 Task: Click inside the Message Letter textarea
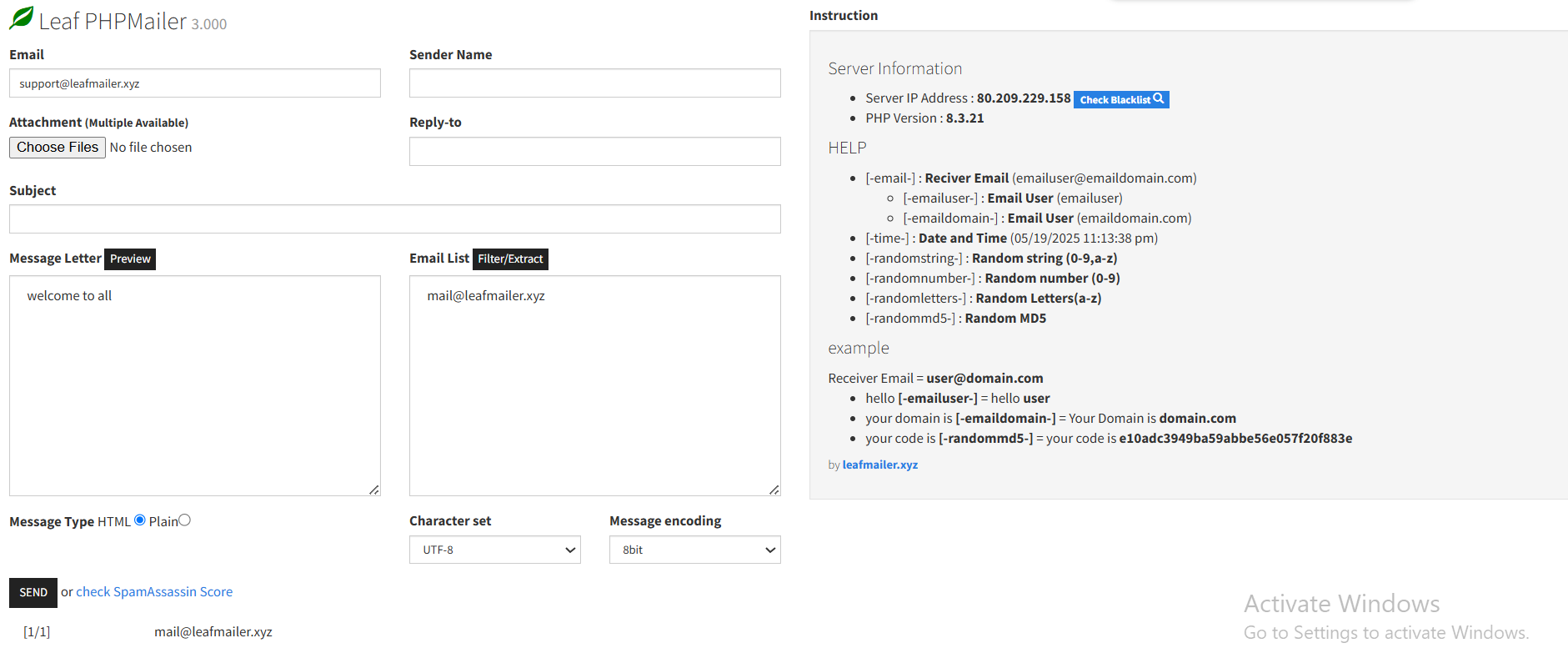coord(195,385)
